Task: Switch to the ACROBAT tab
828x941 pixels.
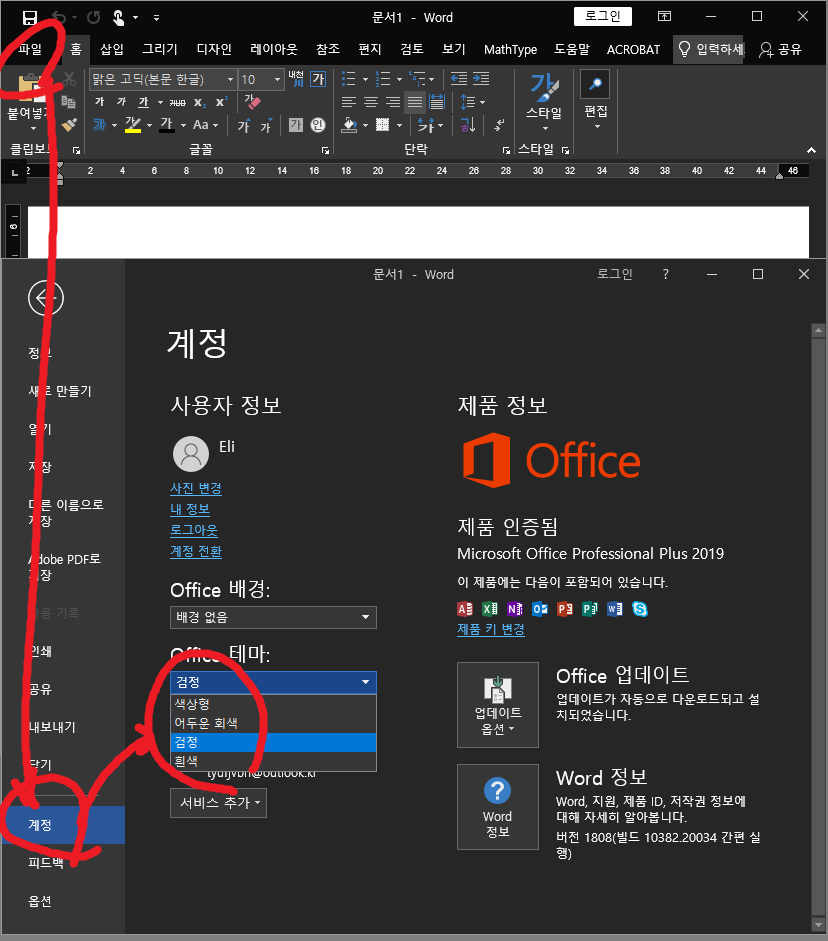Action: pos(633,49)
